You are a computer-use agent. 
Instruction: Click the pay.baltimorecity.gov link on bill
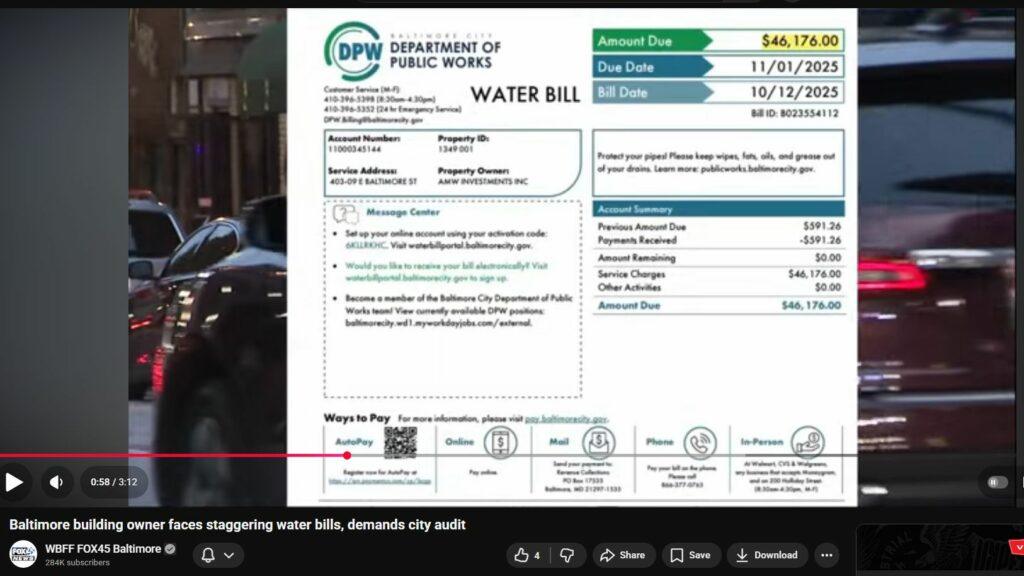pyautogui.click(x=566, y=419)
